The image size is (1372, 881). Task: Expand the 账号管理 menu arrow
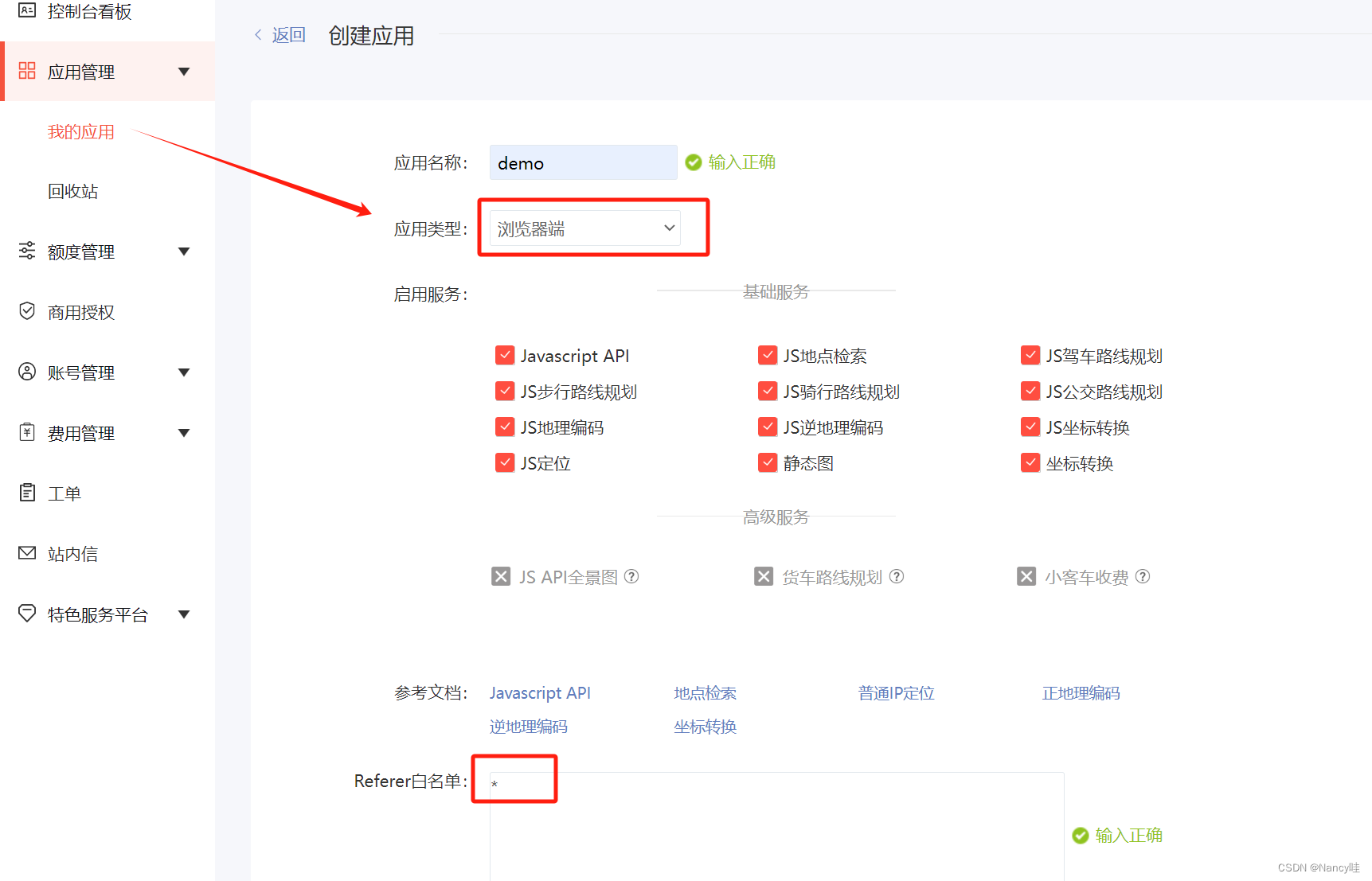click(x=184, y=372)
